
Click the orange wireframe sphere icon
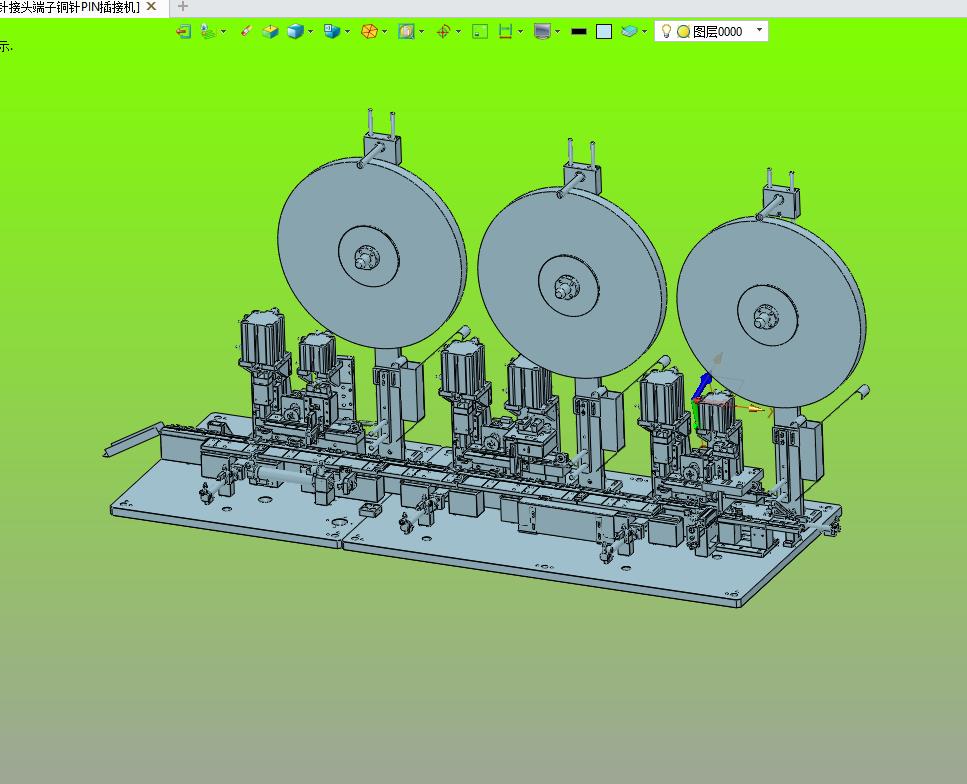[369, 32]
